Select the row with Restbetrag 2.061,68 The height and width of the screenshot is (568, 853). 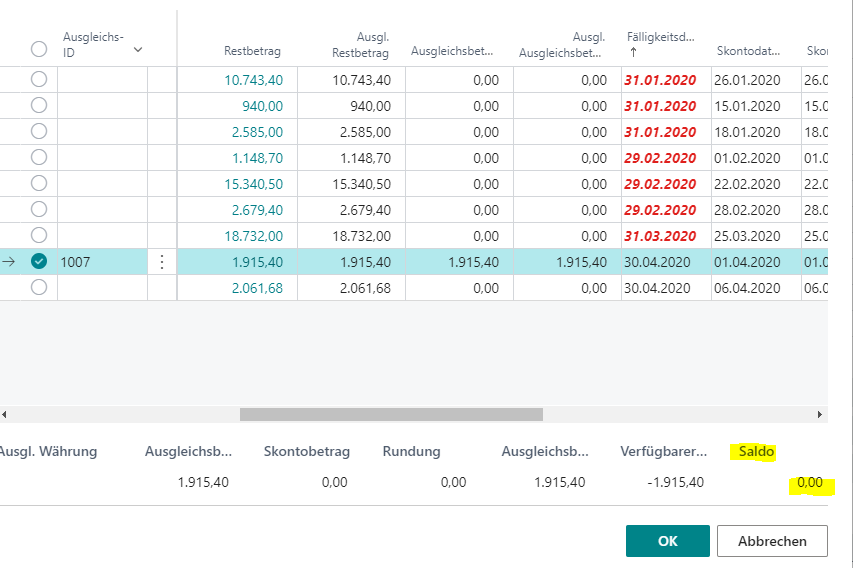pos(39,288)
